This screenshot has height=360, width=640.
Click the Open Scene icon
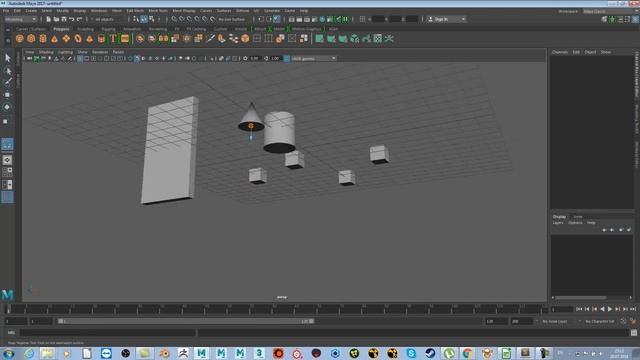56,19
